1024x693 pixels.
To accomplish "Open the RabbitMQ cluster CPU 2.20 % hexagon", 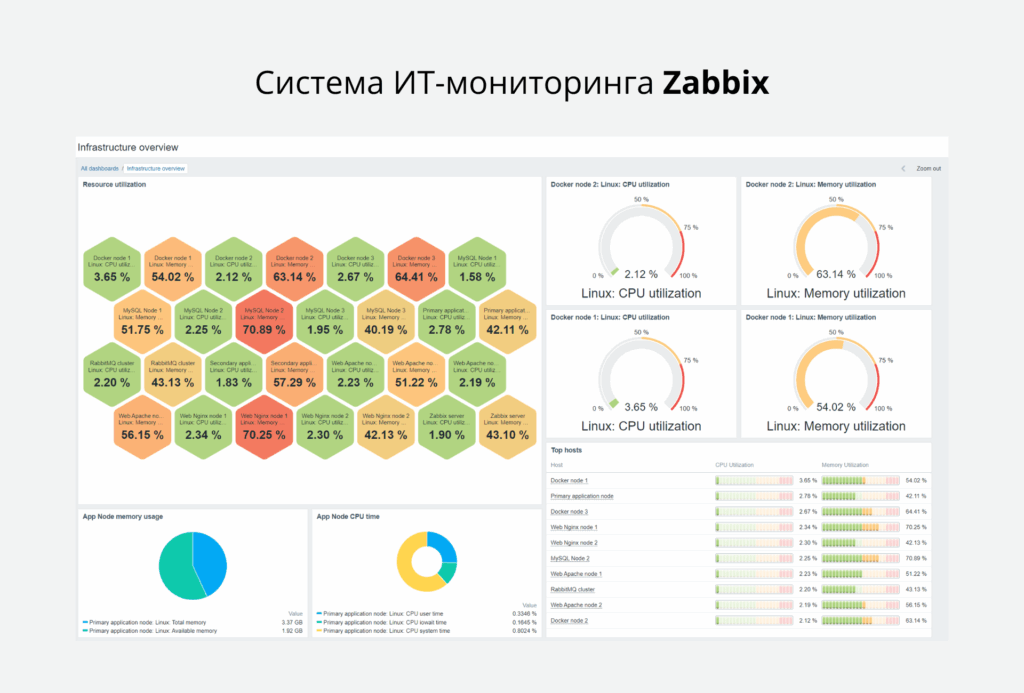I will [x=112, y=375].
